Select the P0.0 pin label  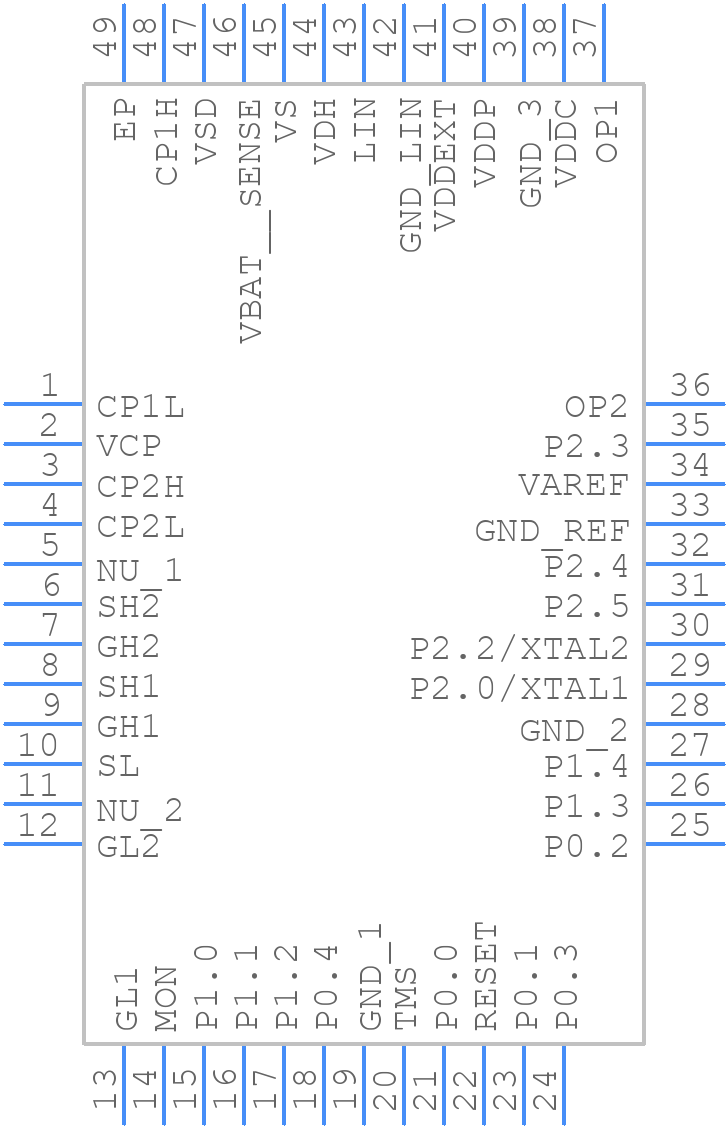tap(446, 986)
